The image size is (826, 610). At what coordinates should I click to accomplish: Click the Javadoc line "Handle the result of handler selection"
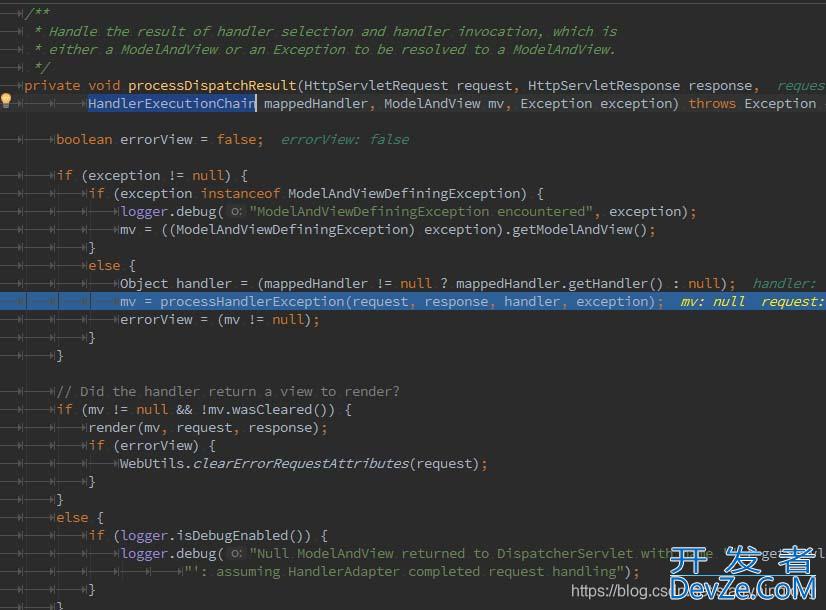[x=325, y=32]
